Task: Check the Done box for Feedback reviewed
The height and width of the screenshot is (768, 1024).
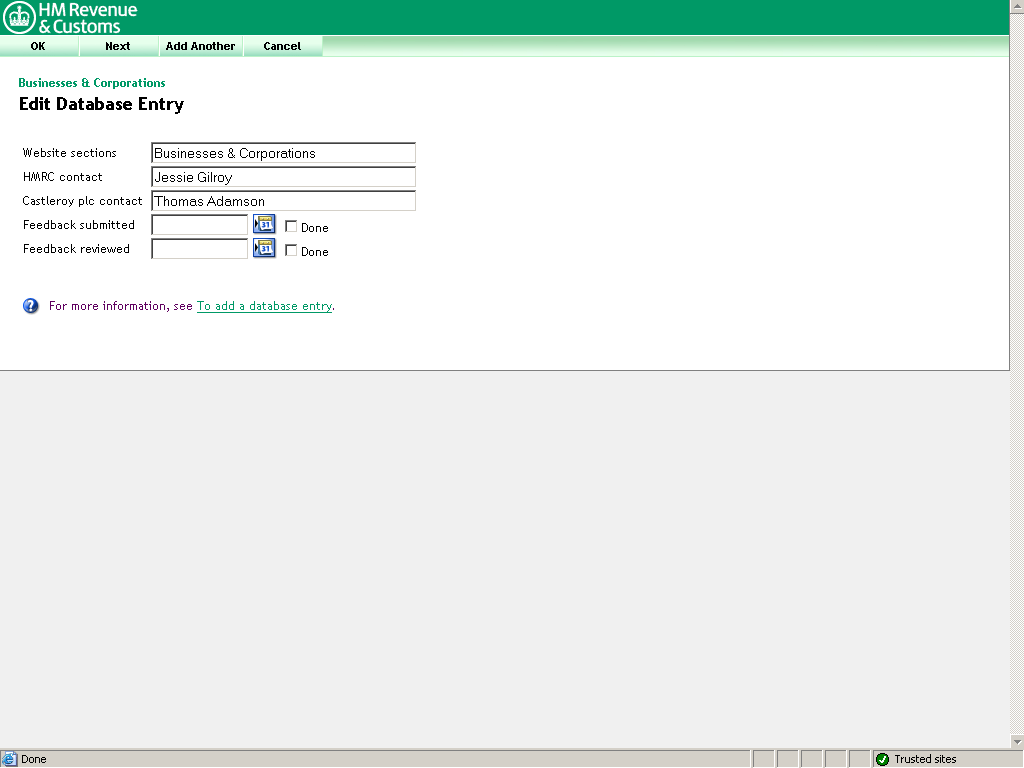Action: coord(291,251)
